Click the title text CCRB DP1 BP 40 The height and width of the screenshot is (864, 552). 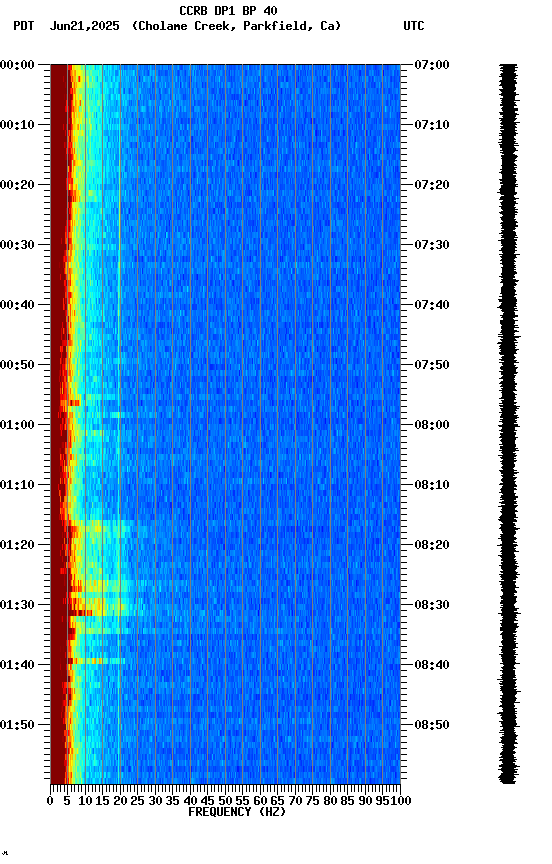[228, 10]
